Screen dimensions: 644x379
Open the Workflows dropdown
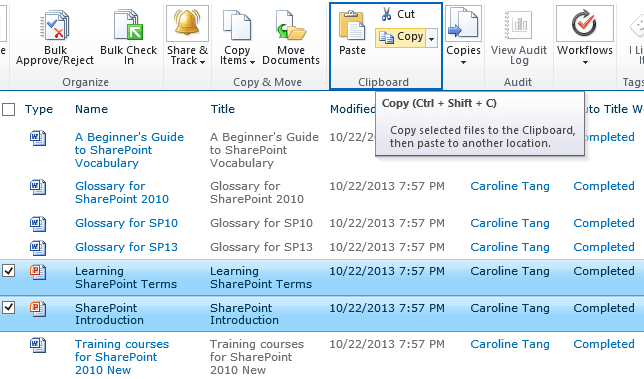click(x=585, y=55)
